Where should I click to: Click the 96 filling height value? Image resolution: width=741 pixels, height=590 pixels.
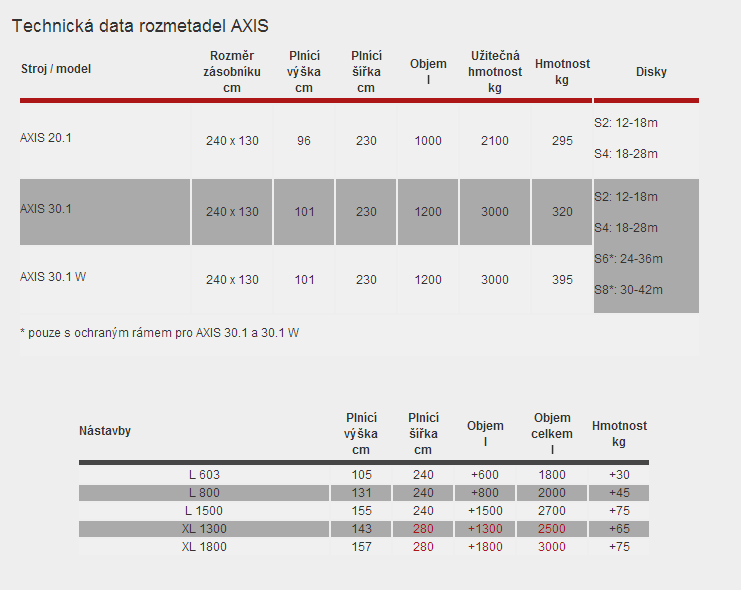pos(304,141)
